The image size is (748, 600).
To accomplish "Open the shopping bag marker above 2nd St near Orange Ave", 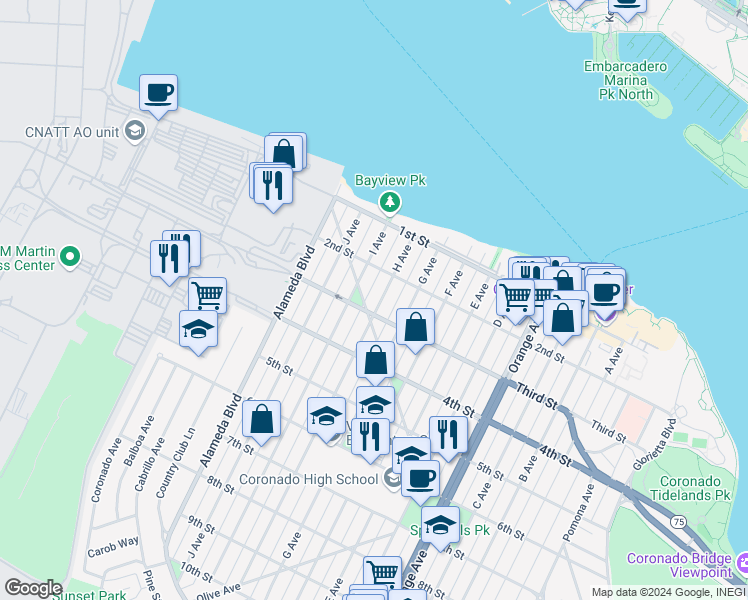I will click(562, 320).
